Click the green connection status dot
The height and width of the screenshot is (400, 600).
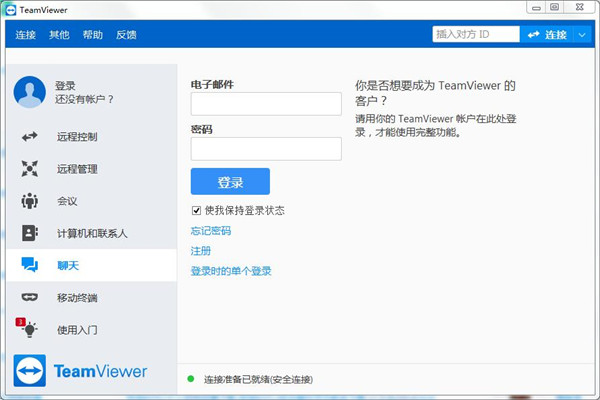pyautogui.click(x=191, y=379)
